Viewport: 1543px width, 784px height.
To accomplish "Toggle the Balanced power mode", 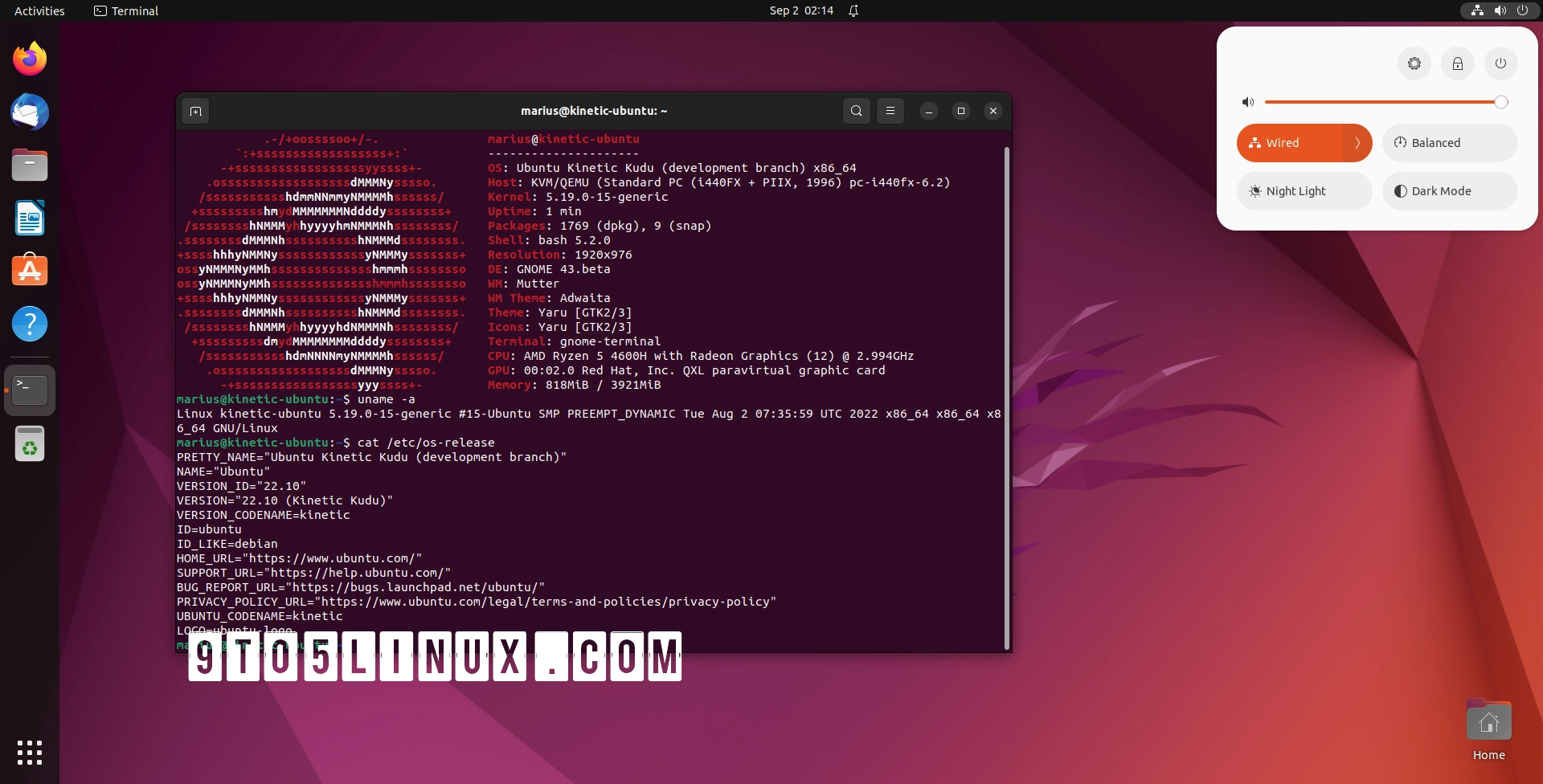I will point(1448,142).
